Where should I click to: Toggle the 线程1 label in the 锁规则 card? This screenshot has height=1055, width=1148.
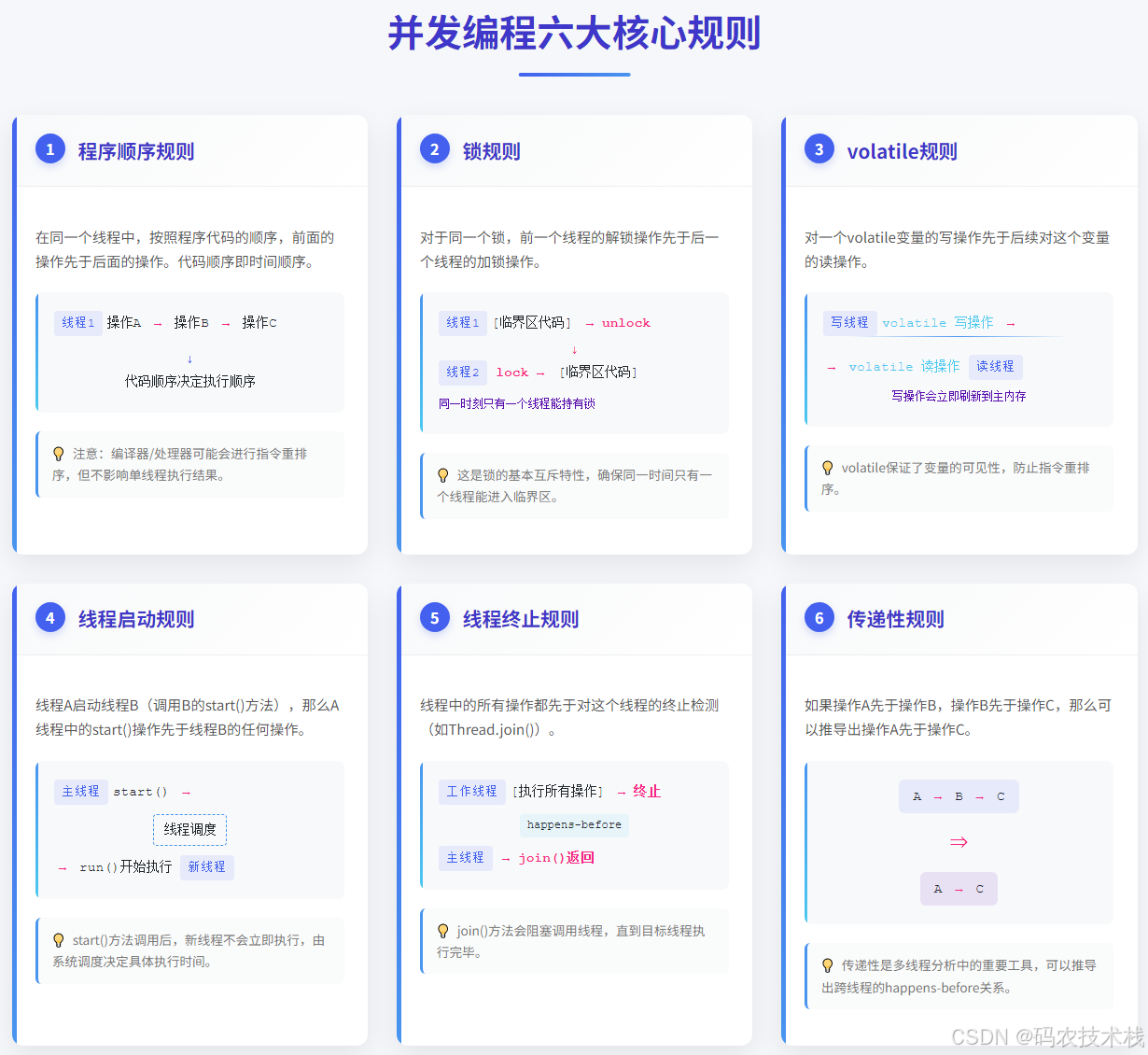(462, 322)
